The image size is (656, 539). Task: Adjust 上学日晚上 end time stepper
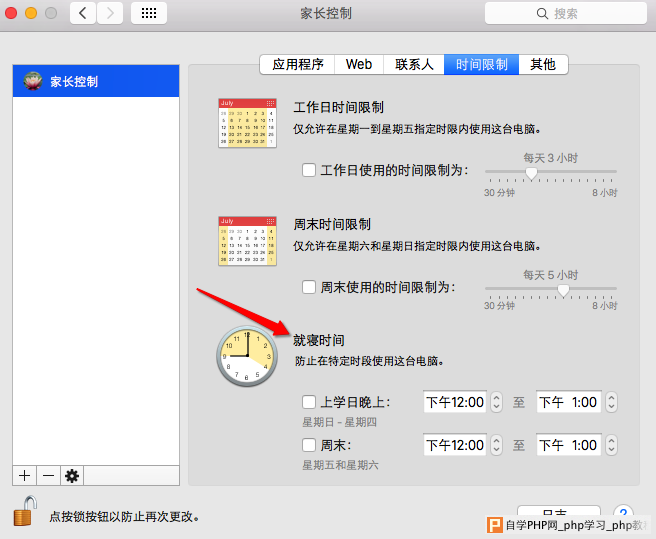click(611, 402)
